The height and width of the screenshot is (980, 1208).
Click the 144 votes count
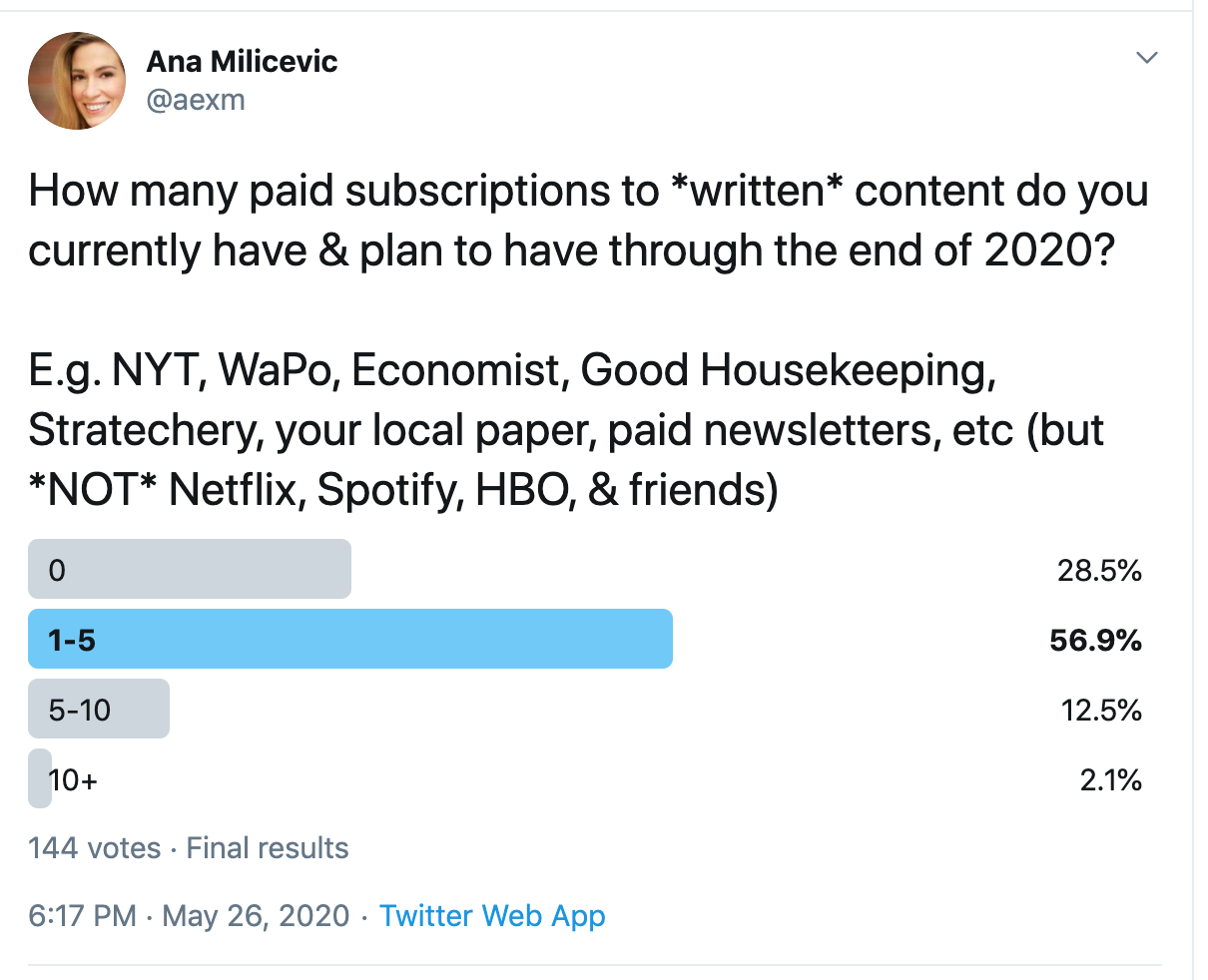94,848
